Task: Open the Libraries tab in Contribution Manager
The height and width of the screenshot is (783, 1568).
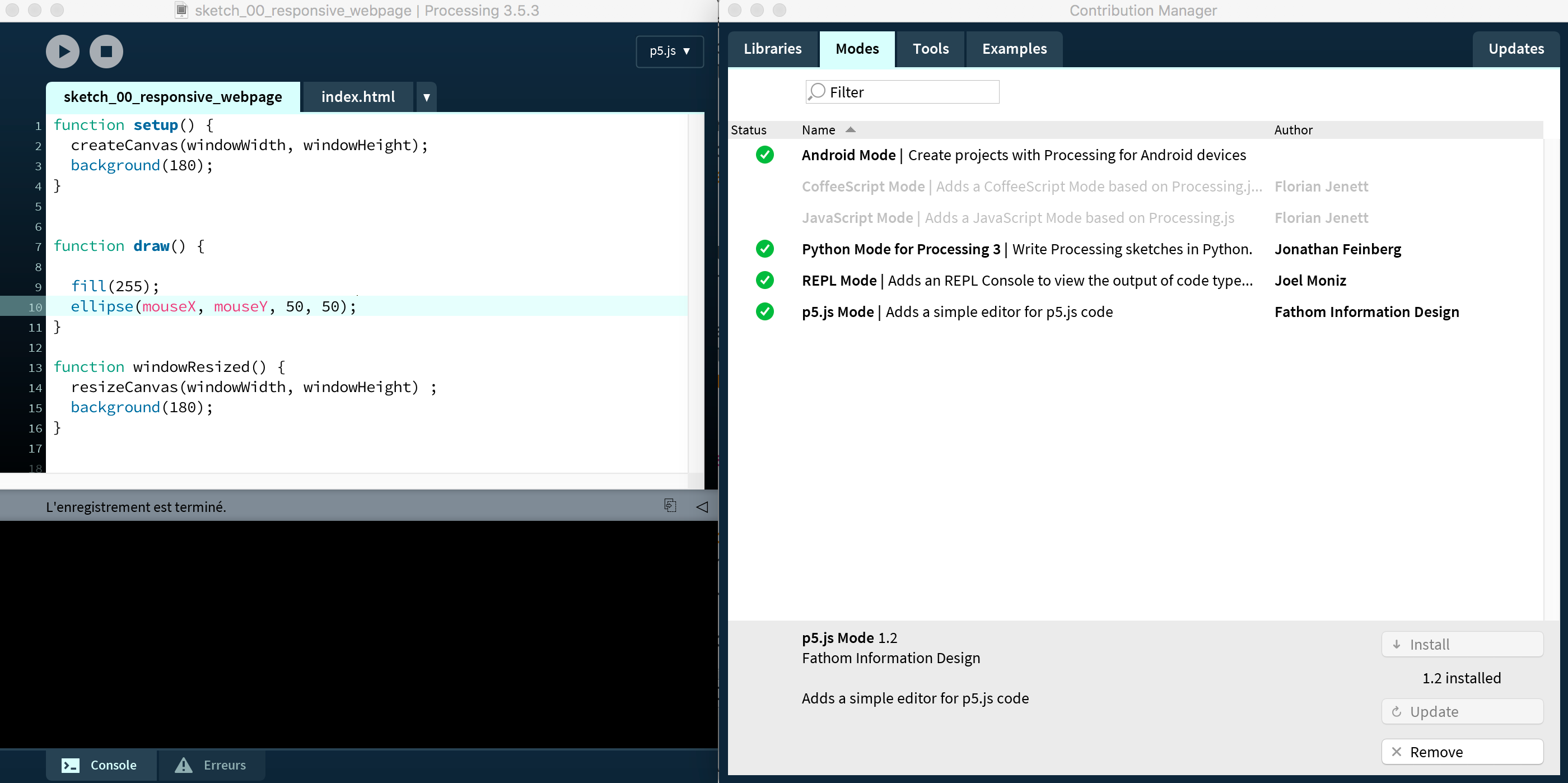Action: (x=772, y=49)
